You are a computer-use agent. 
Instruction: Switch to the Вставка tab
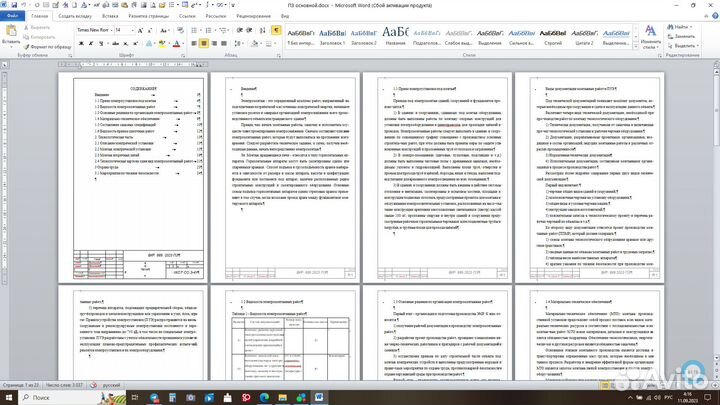pos(110,16)
